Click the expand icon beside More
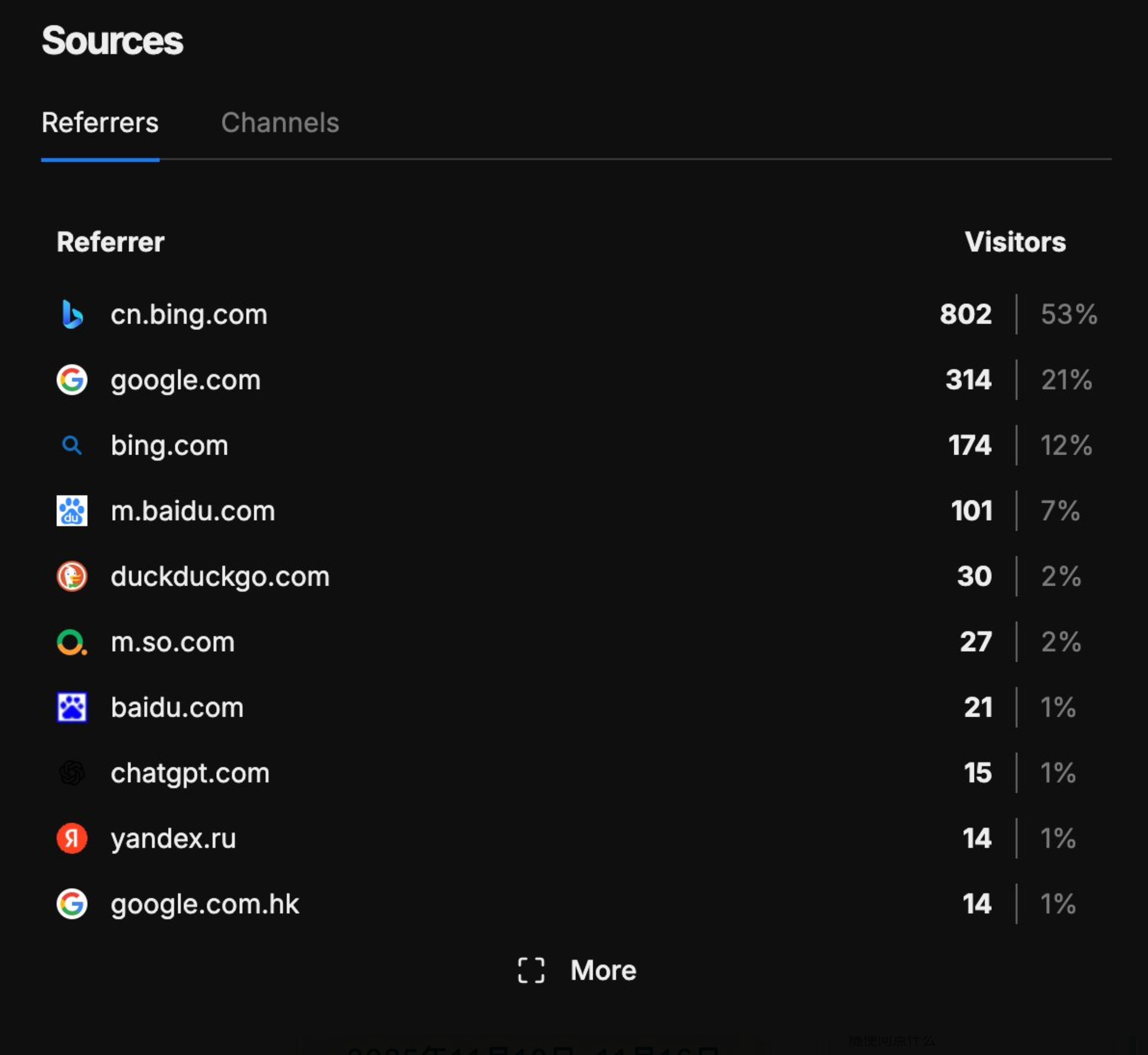The width and height of the screenshot is (1148, 1055). click(530, 970)
